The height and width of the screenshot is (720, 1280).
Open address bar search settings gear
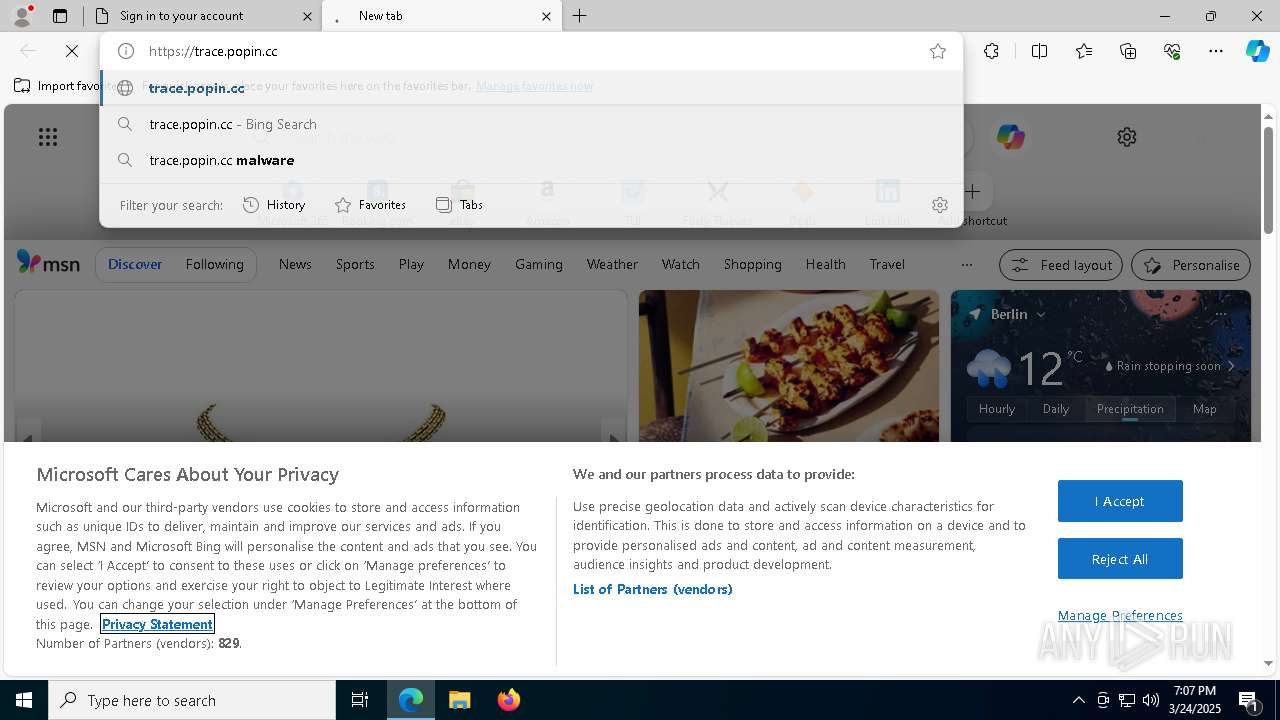(939, 205)
